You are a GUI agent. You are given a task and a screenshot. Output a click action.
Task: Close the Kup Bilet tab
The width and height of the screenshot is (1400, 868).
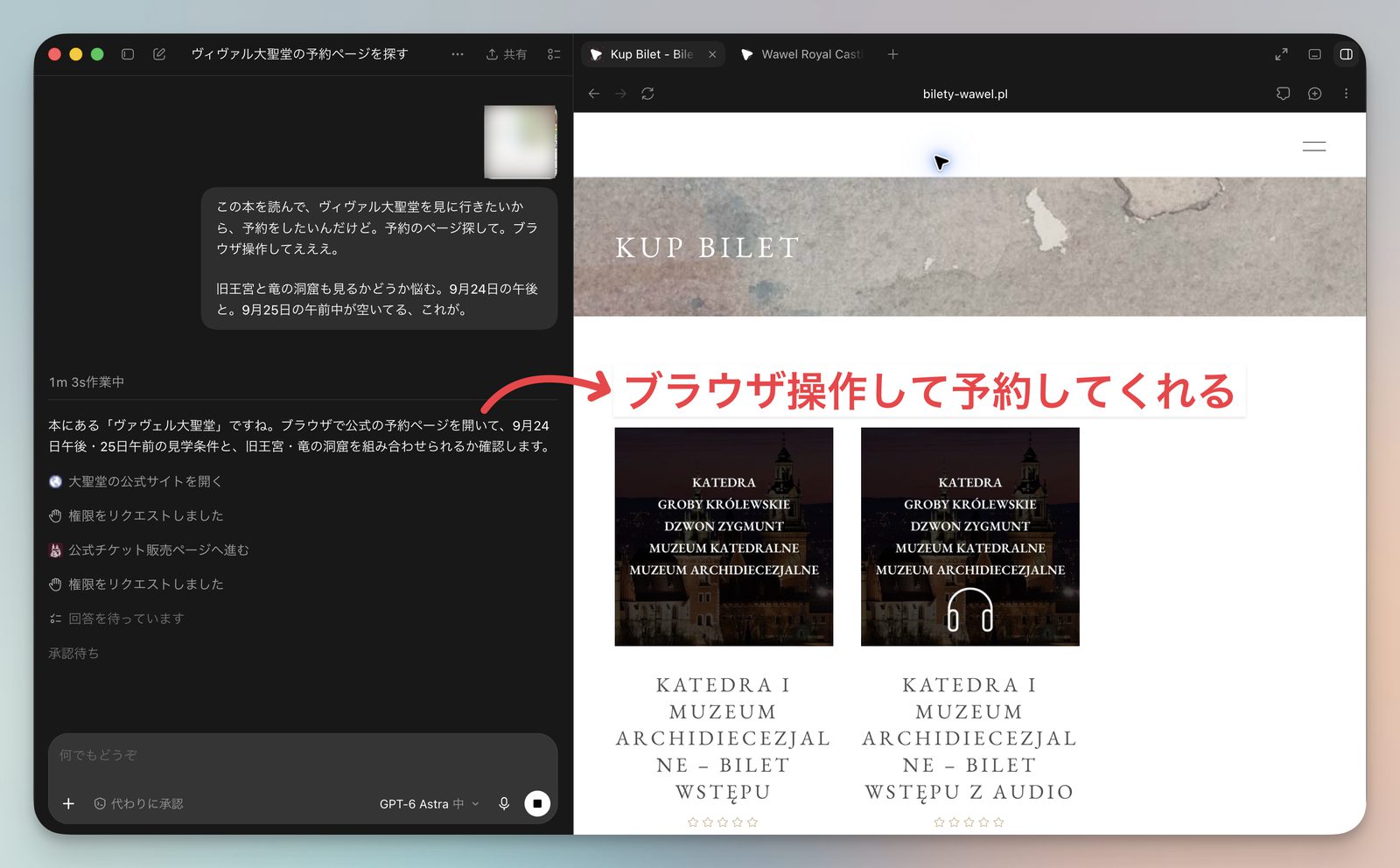tap(712, 54)
